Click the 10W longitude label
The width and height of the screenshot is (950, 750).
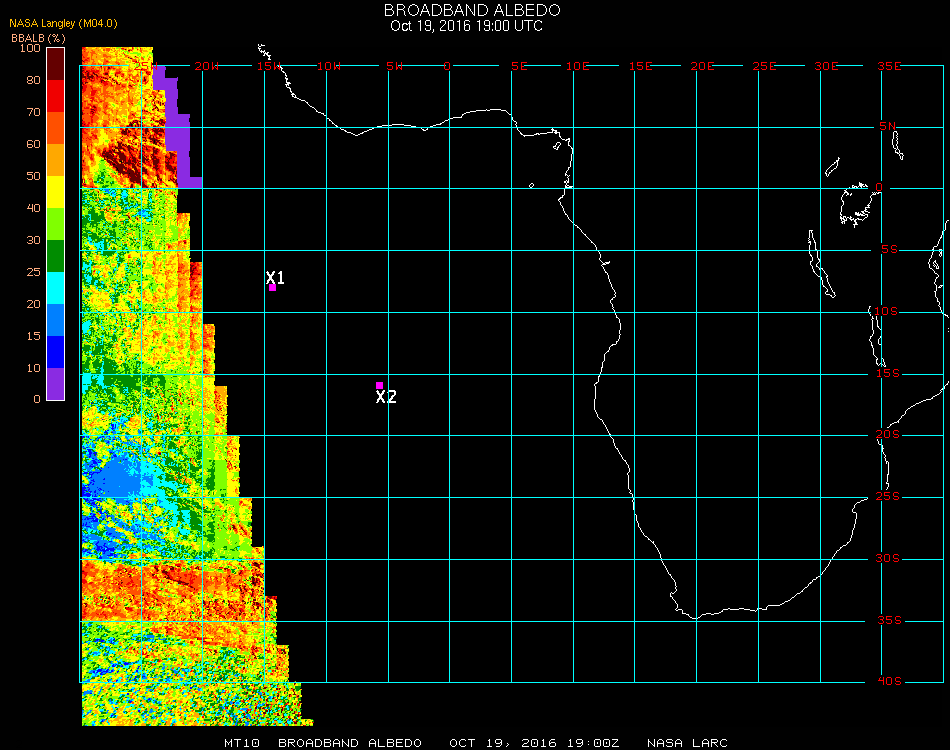coord(329,66)
